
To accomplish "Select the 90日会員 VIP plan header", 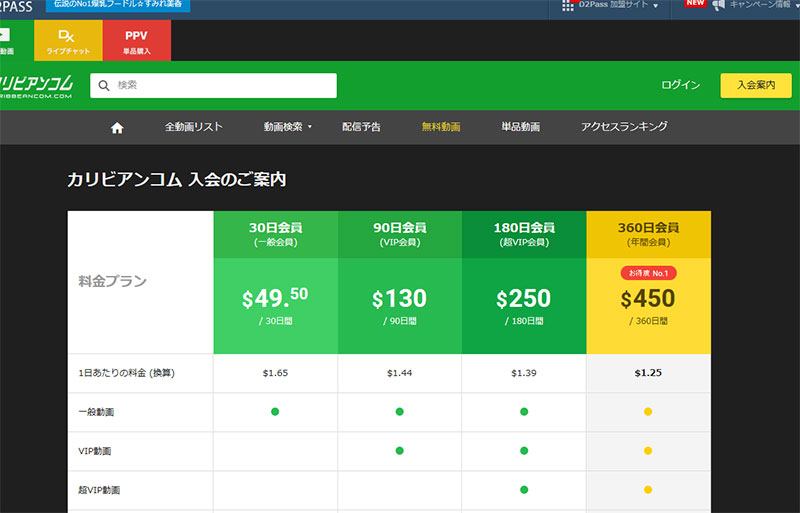I will coord(399,234).
